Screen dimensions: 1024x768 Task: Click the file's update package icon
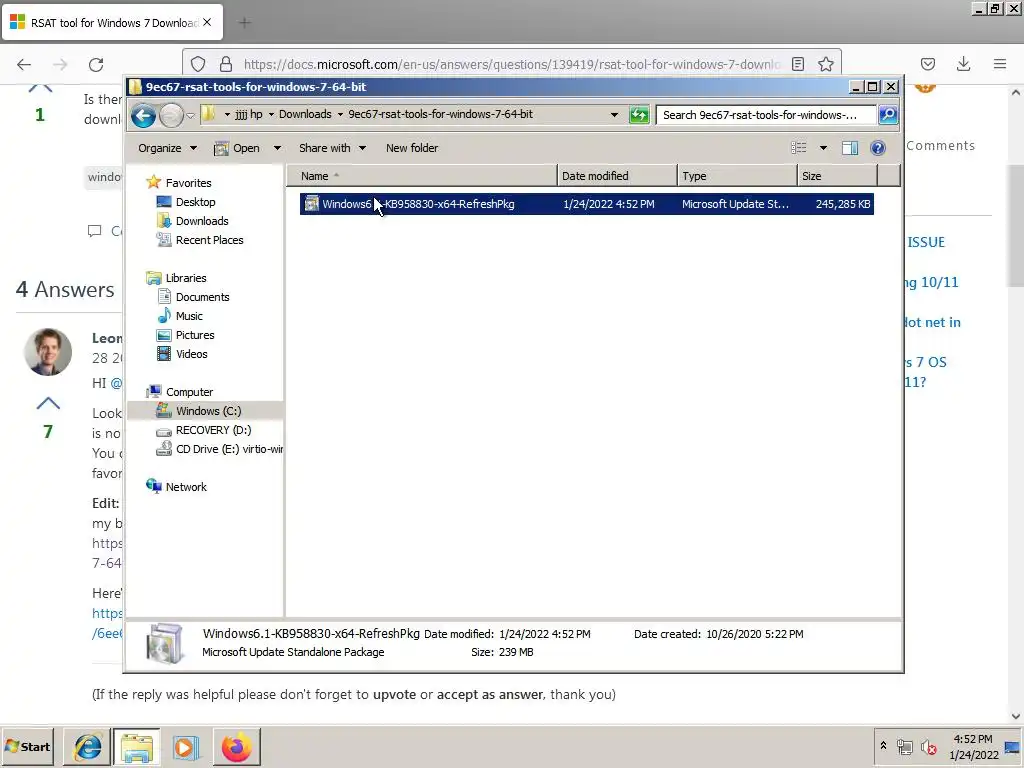click(x=312, y=204)
